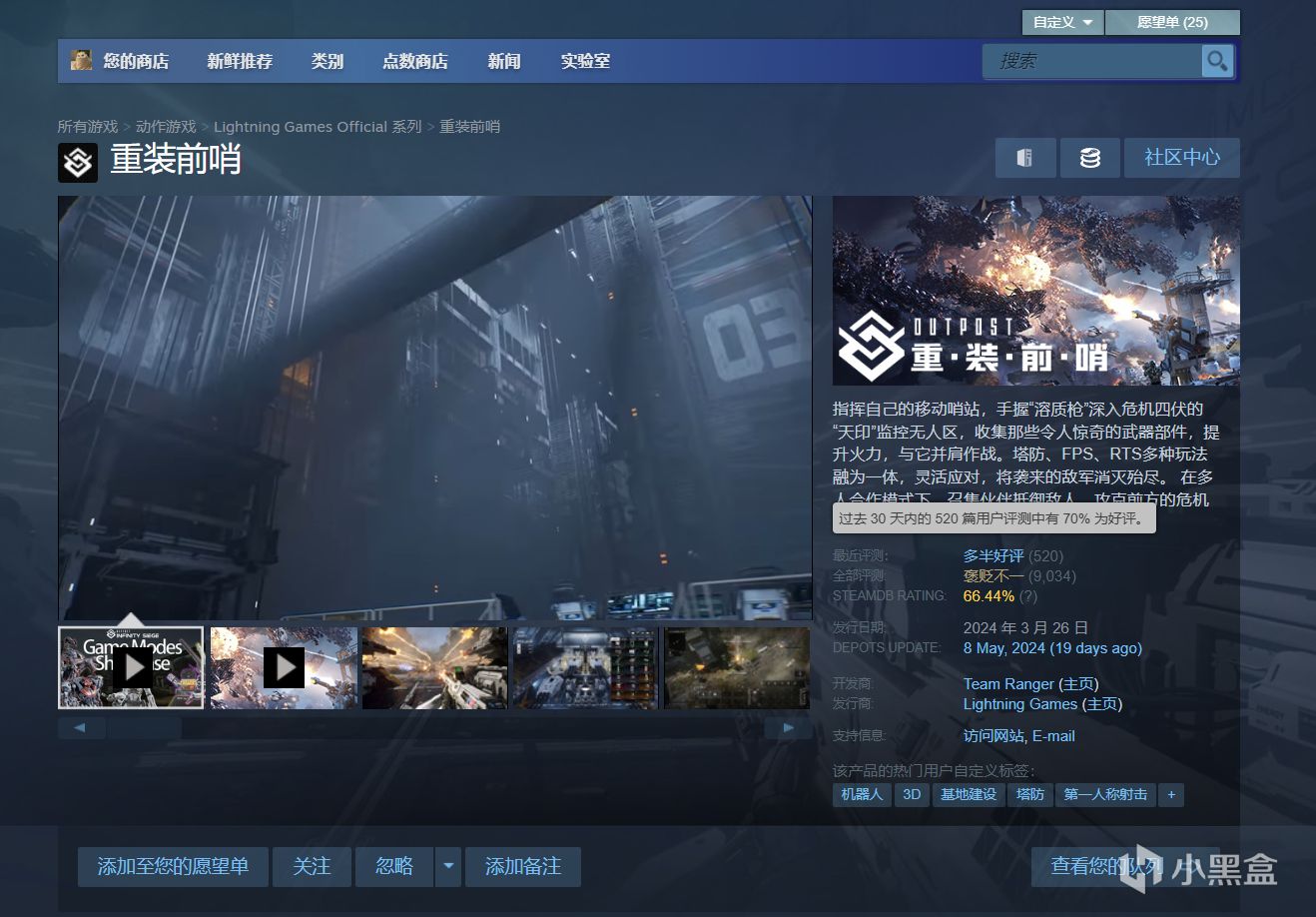Viewport: 1316px width, 917px height.
Task: Click the 搜索 search field
Action: click(x=1092, y=61)
